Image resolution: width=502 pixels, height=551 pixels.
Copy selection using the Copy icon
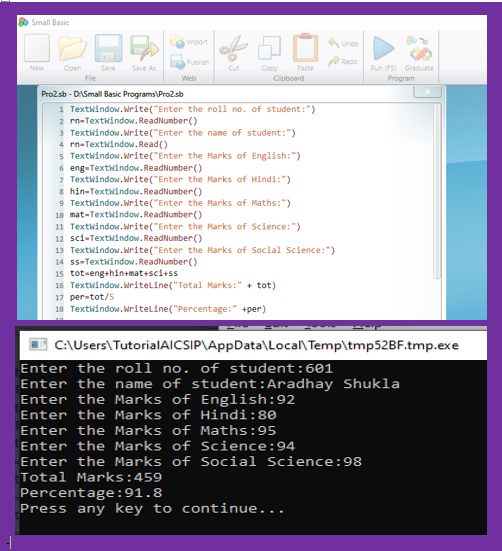(269, 48)
